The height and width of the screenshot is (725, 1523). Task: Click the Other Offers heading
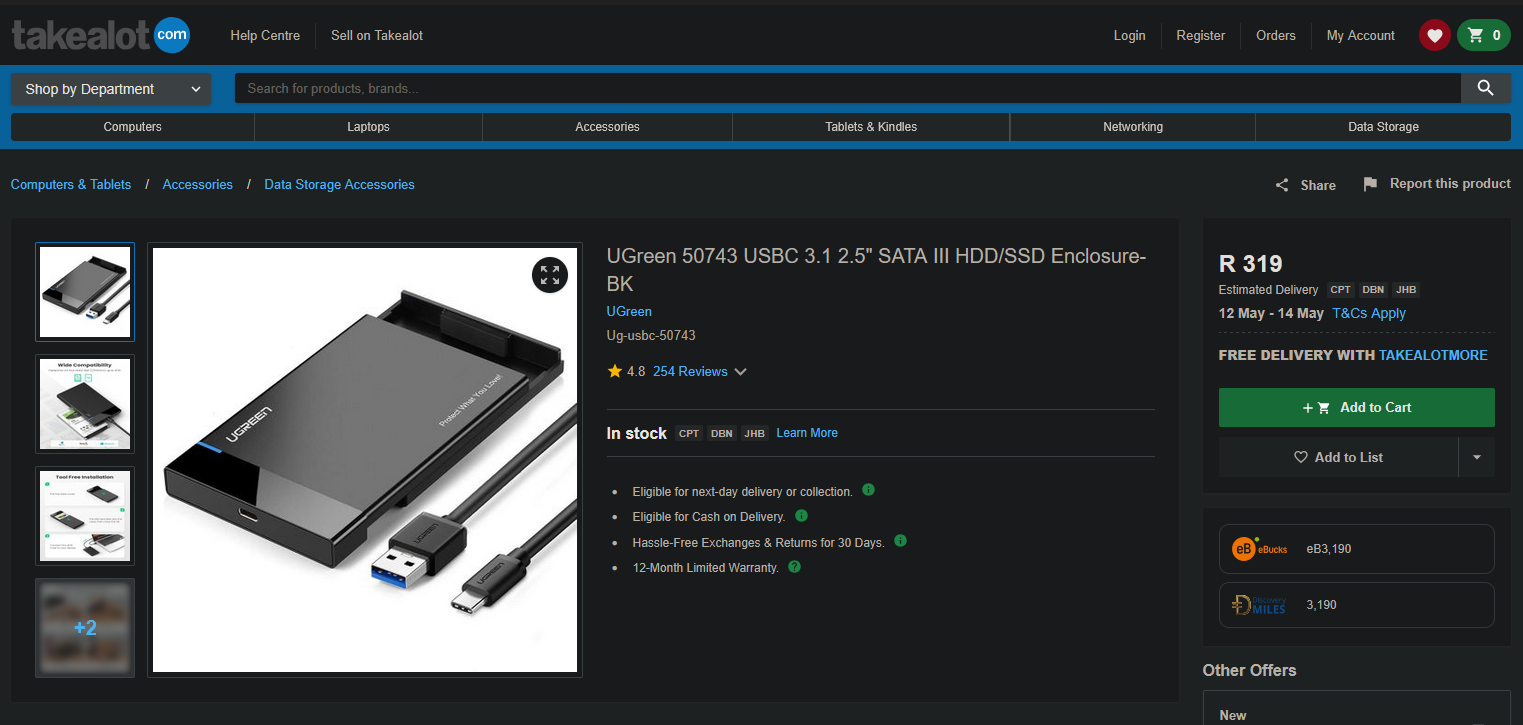pos(1249,670)
